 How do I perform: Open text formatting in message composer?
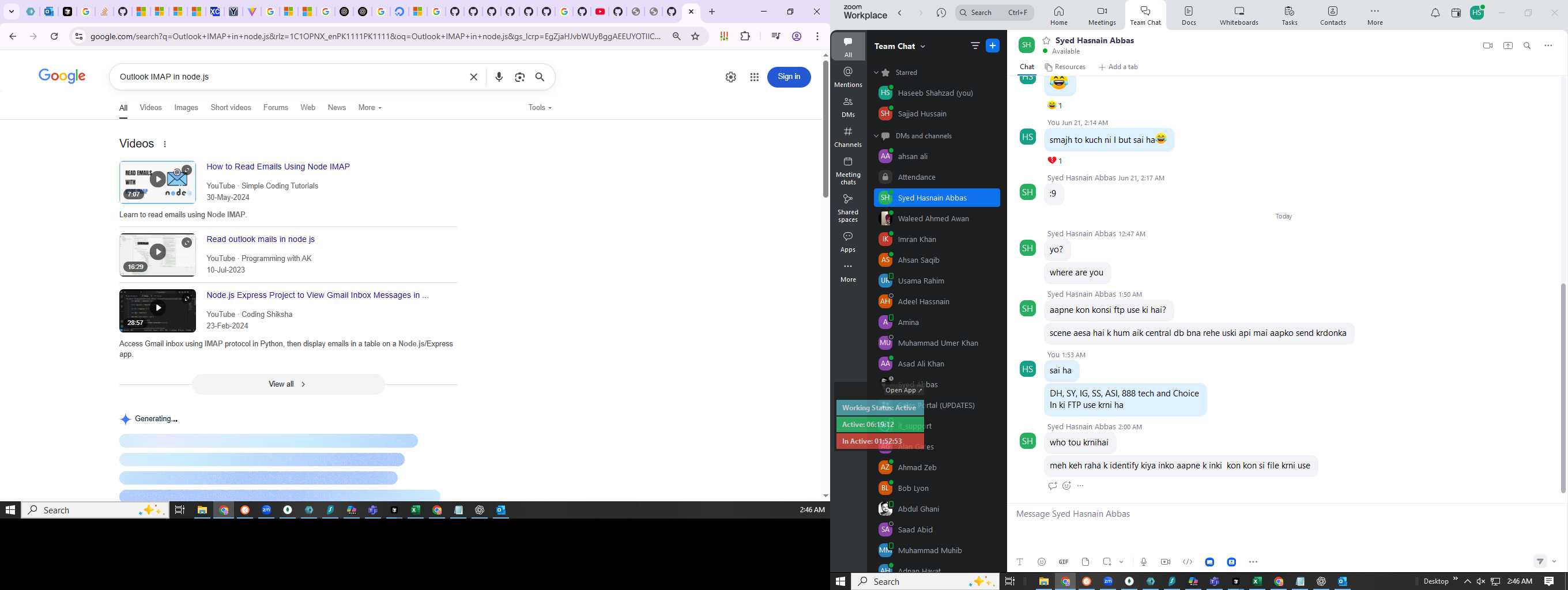[x=1020, y=562]
